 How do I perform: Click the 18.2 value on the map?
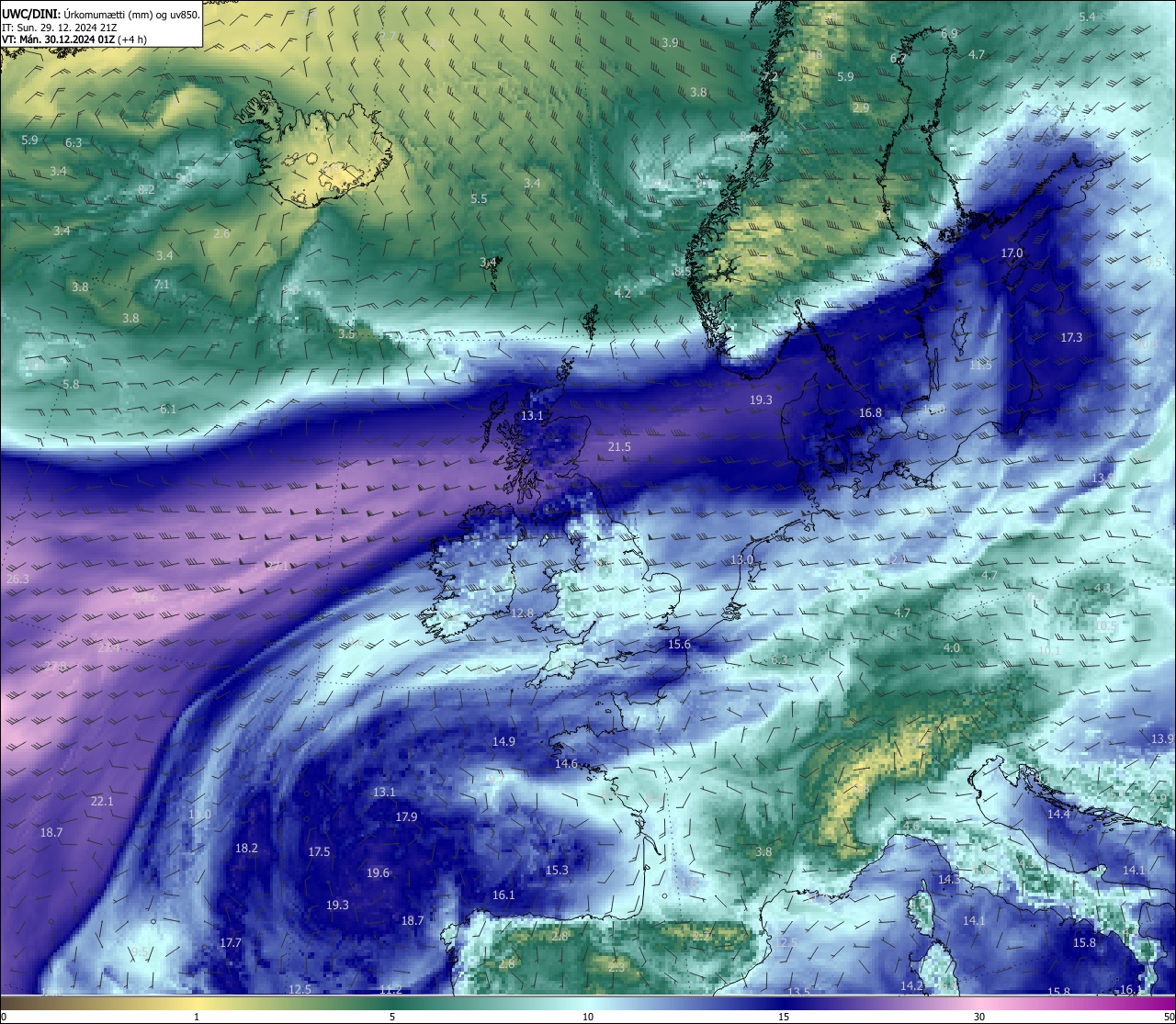coord(246,849)
